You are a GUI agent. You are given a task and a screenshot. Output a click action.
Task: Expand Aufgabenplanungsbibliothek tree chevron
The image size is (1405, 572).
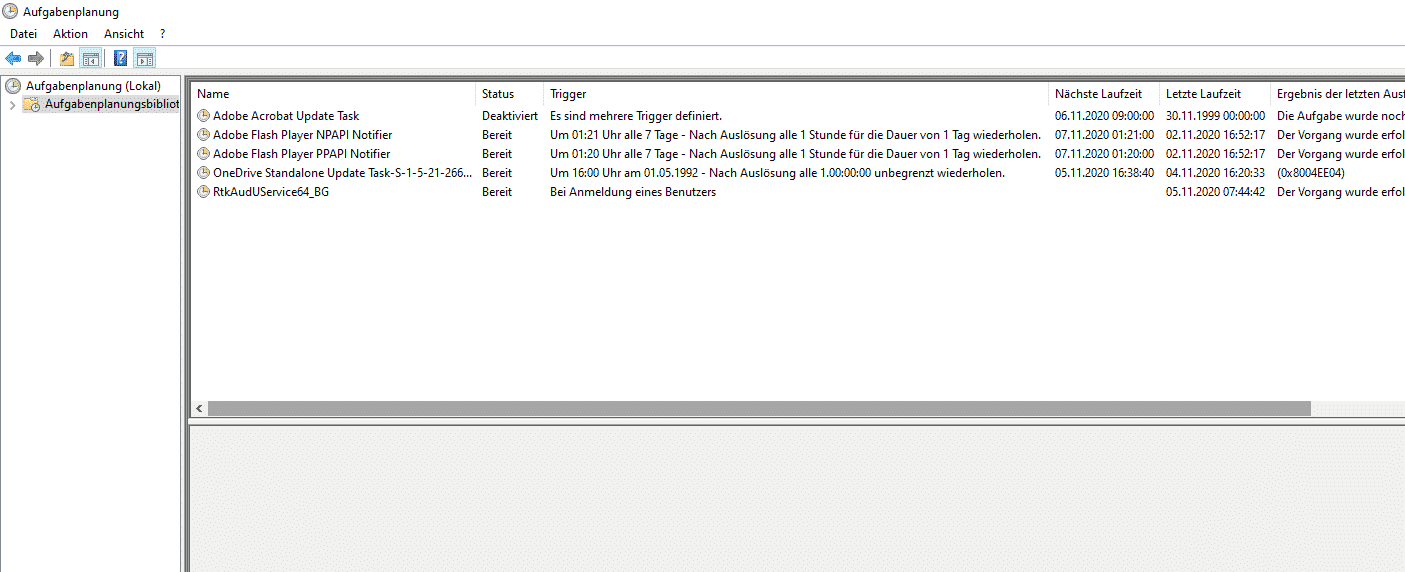click(11, 105)
